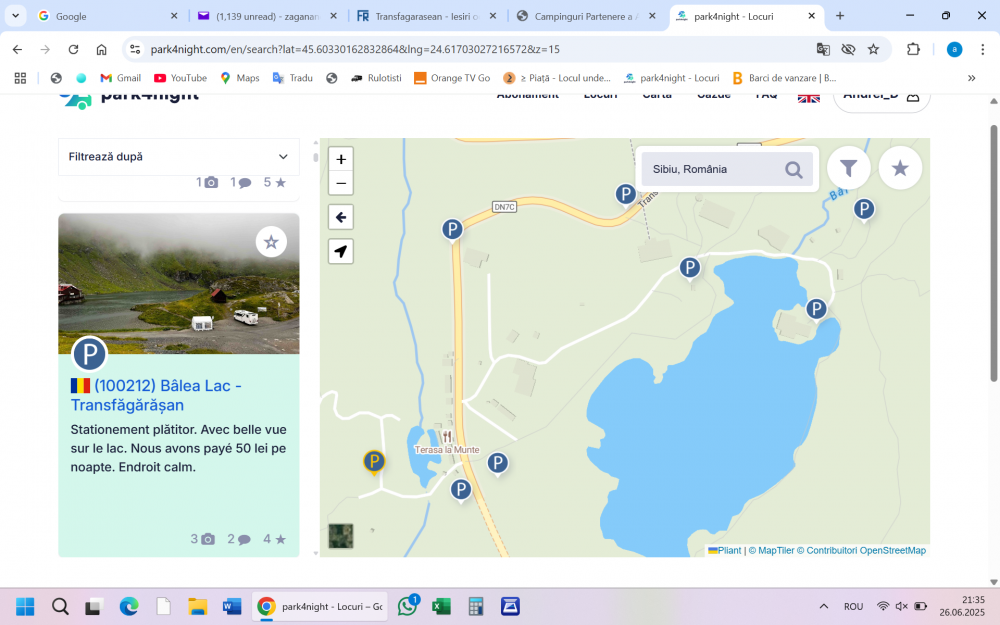Screen dimensions: 1000x625
Task: Open favorites star button on map
Action: 900,168
